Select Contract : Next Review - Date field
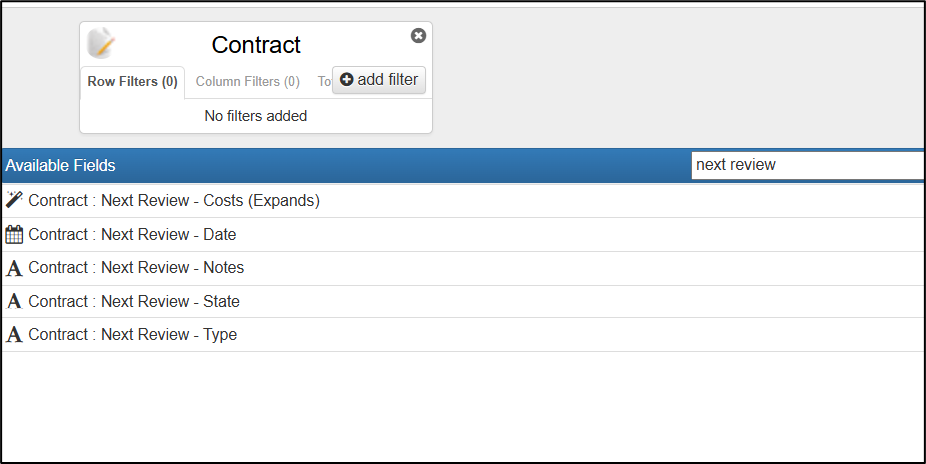This screenshot has width=926, height=464. pyautogui.click(x=463, y=234)
